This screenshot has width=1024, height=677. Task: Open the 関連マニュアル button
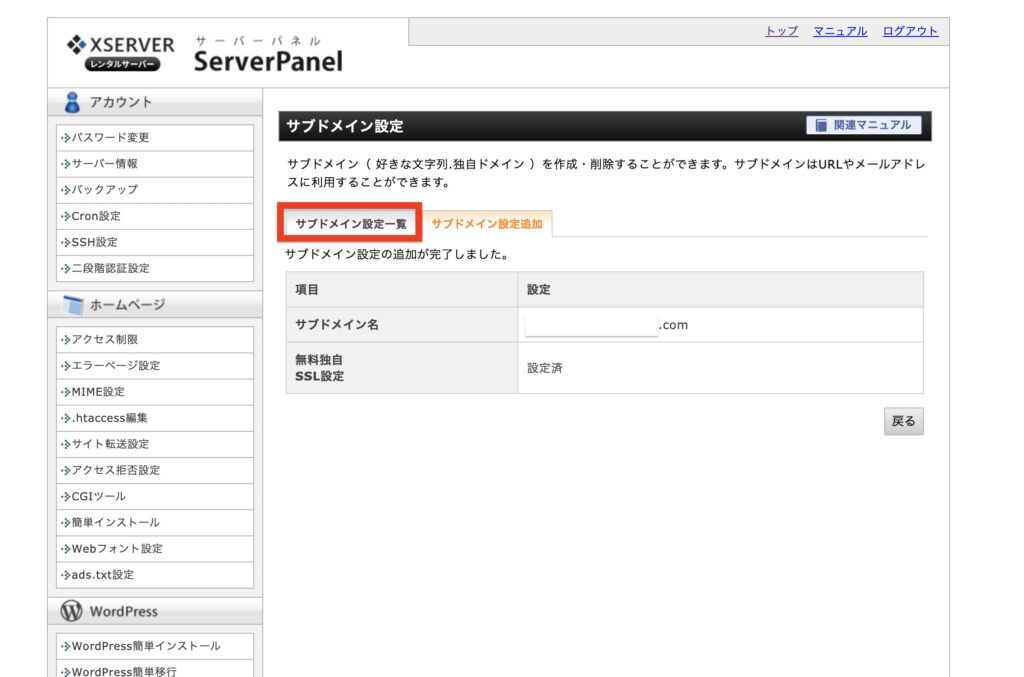[863, 125]
